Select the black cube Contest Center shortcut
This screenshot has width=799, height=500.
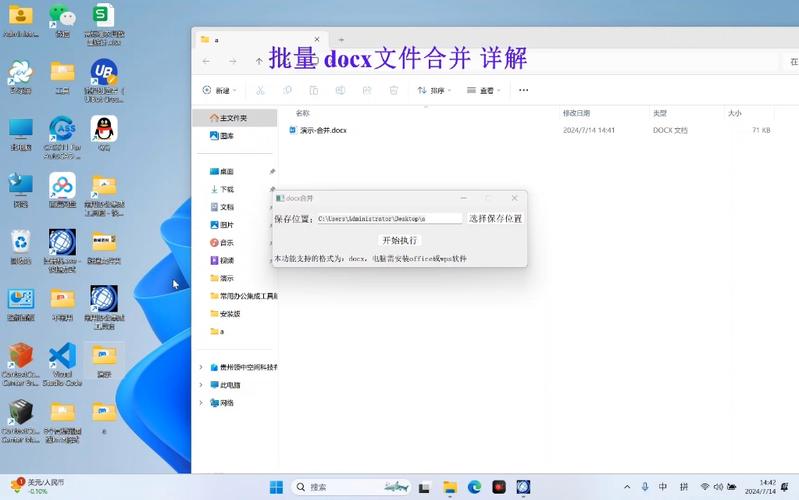coord(21,420)
